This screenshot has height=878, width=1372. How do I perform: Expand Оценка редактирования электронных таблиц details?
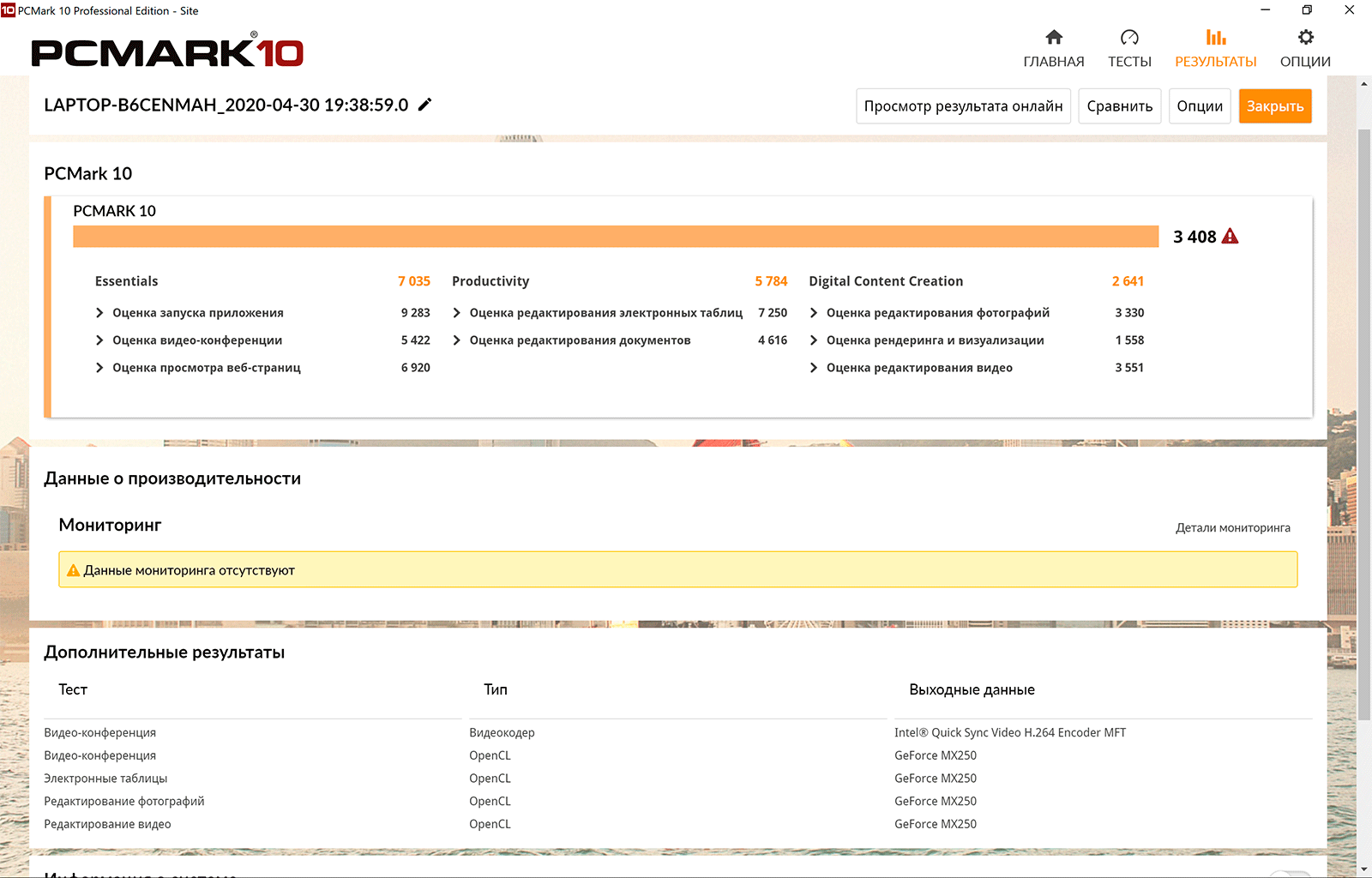click(x=457, y=313)
